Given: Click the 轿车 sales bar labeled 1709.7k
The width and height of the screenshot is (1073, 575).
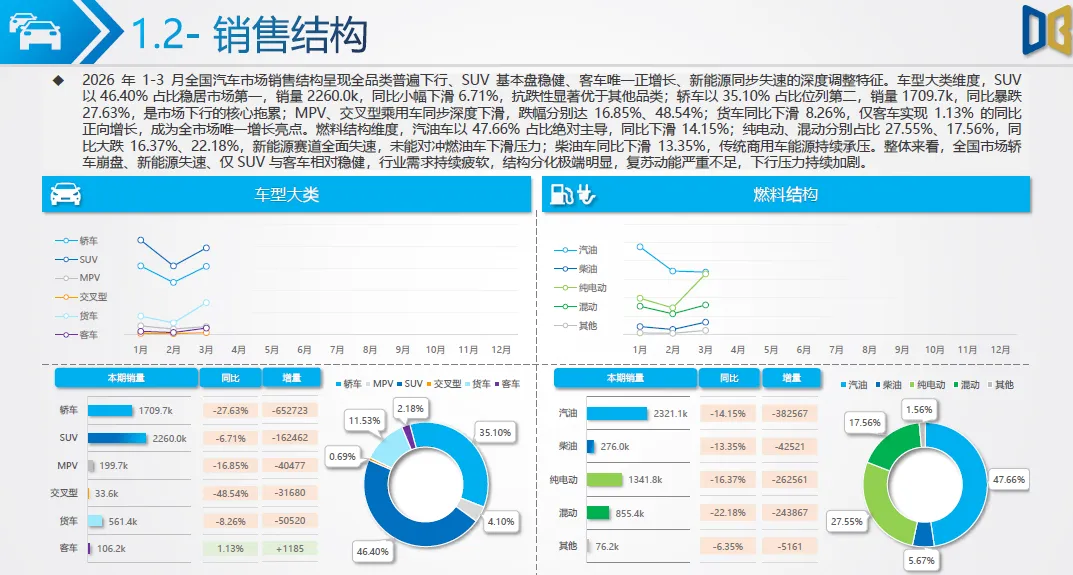Looking at the screenshot, I should pos(110,411).
